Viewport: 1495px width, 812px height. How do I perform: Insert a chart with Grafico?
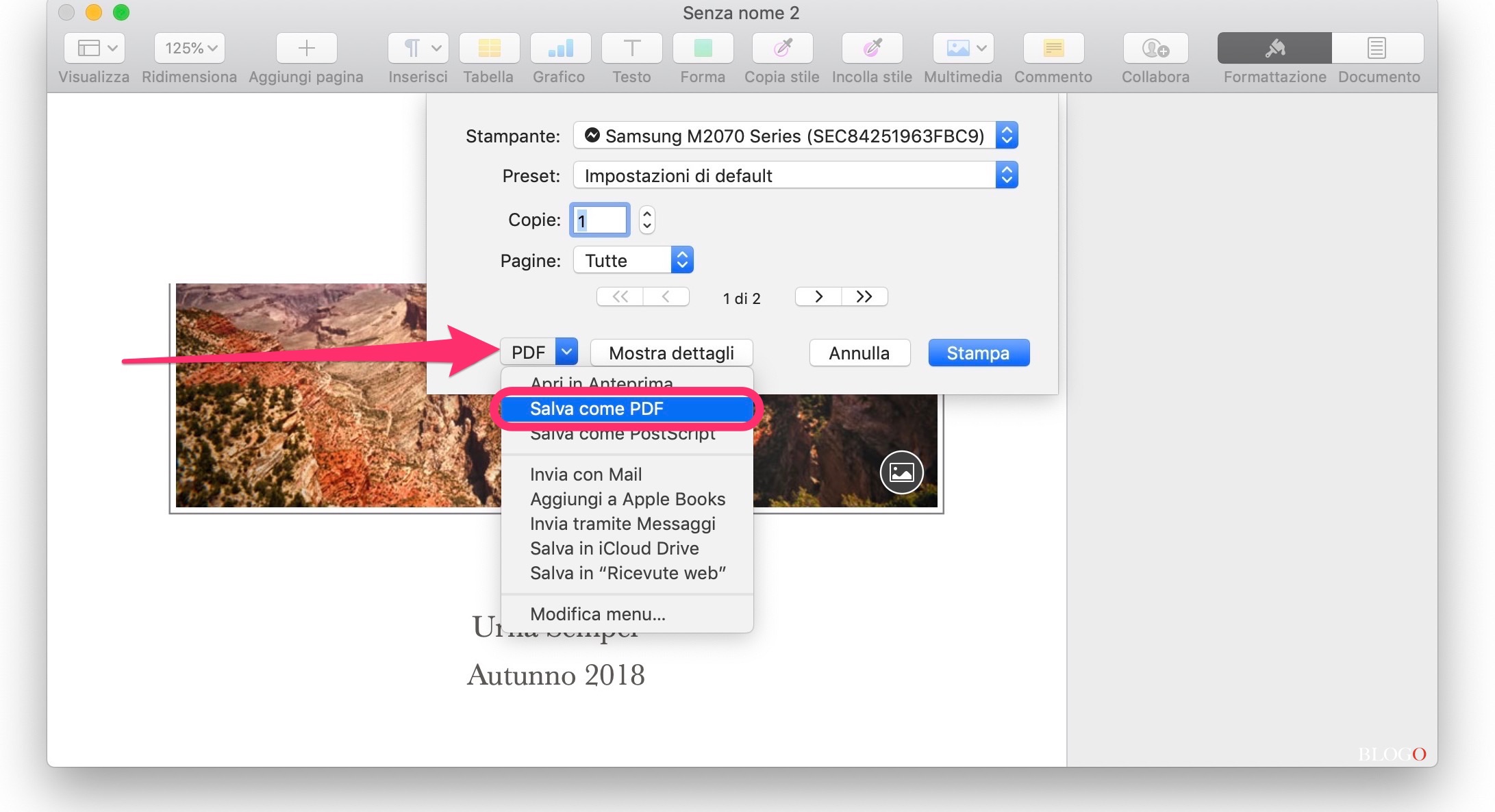(x=560, y=48)
